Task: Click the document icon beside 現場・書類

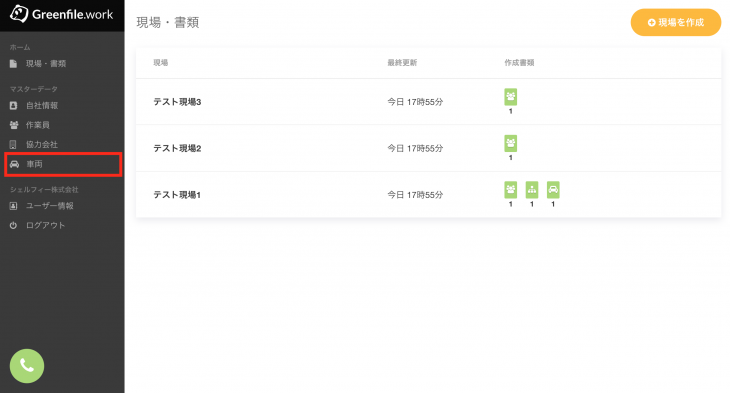Action: tap(14, 64)
